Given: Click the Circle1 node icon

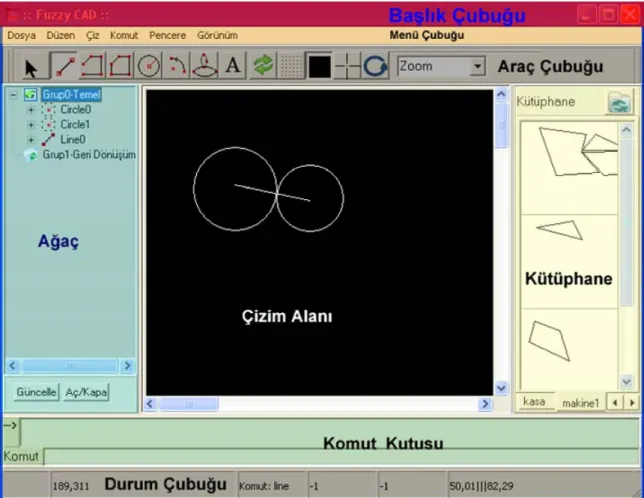Looking at the screenshot, I should pyautogui.click(x=48, y=125).
